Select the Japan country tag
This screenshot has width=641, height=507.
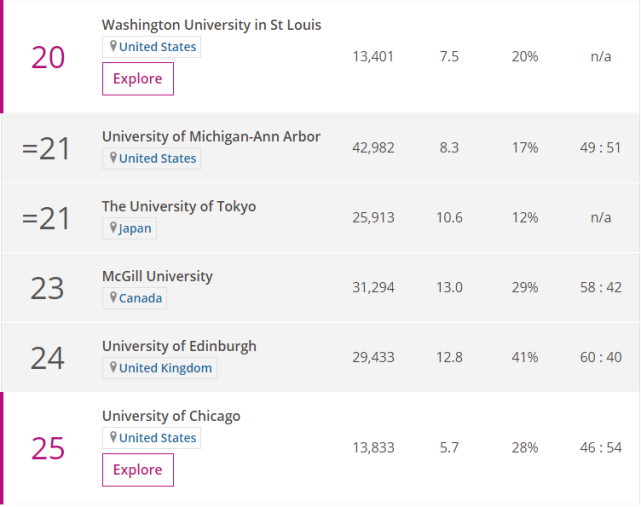135,228
